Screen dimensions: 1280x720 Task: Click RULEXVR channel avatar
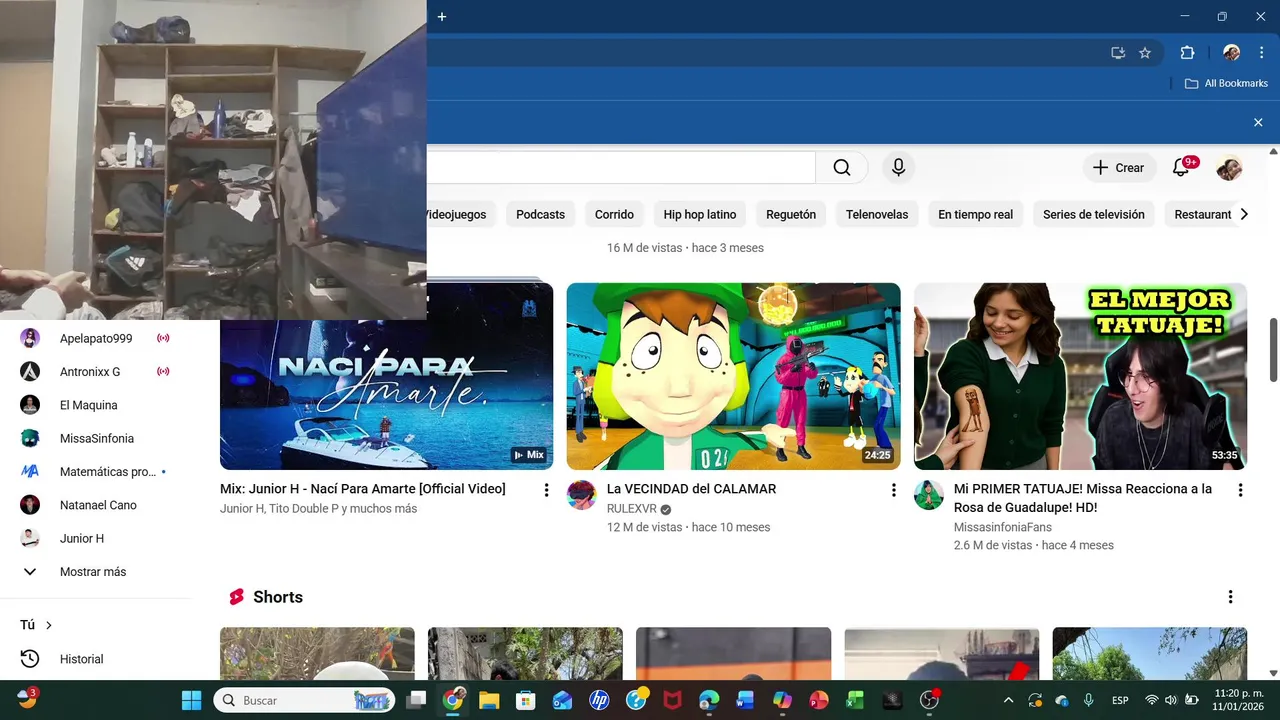(x=582, y=495)
